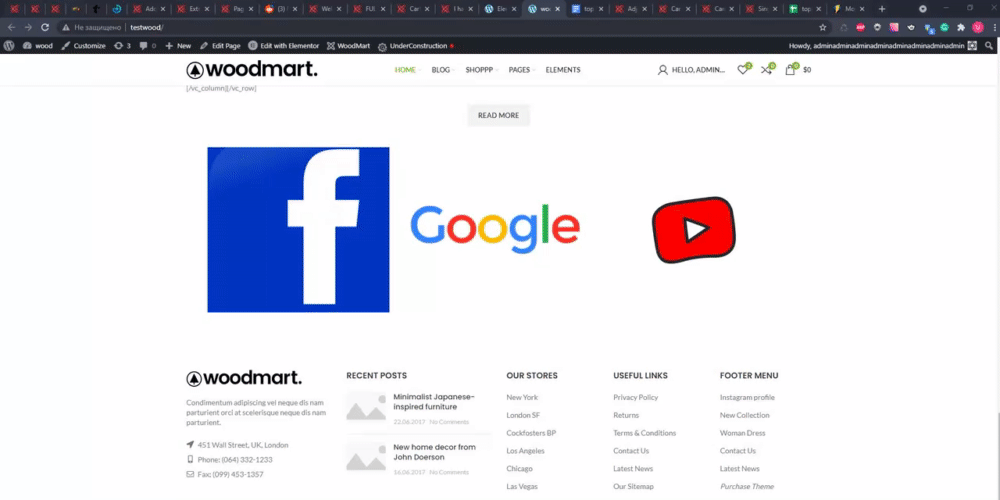Go forward with the browser forward arrow

point(27,27)
